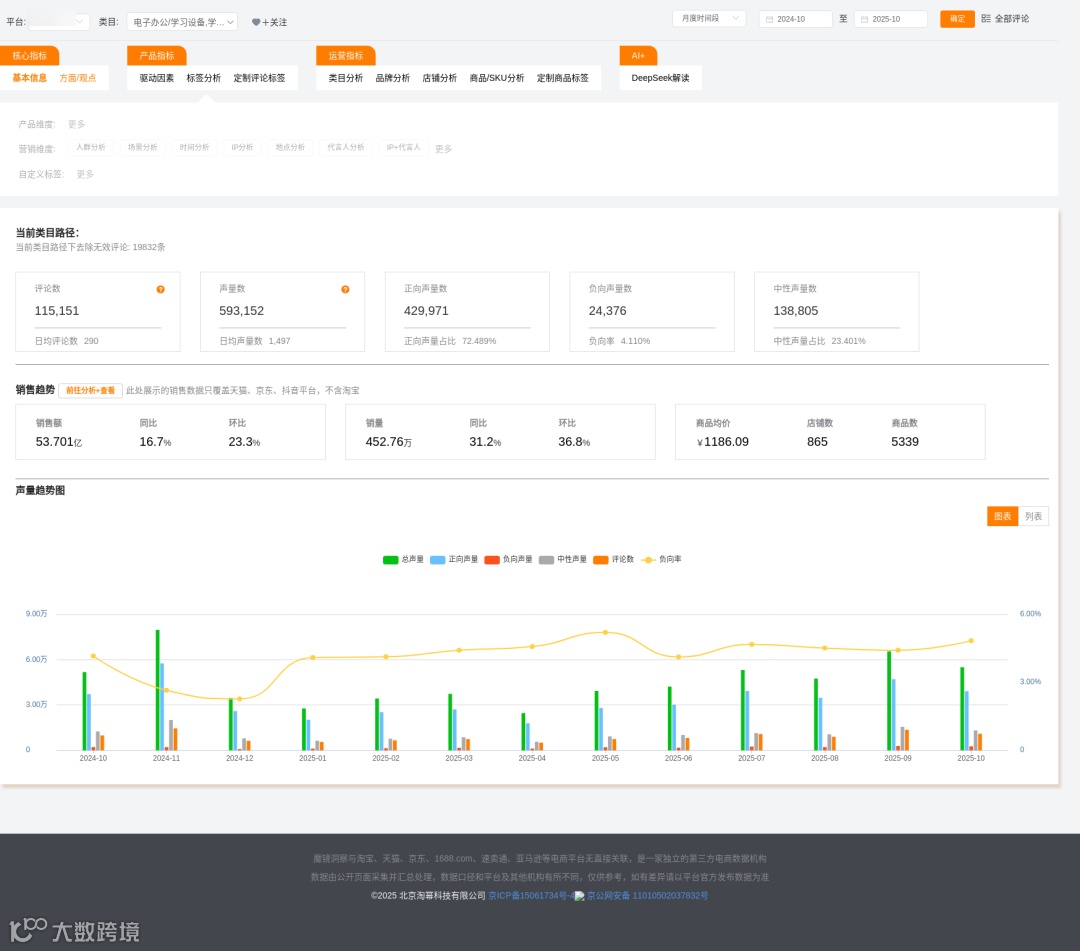Open the 类目分析 tab

click(x=346, y=78)
